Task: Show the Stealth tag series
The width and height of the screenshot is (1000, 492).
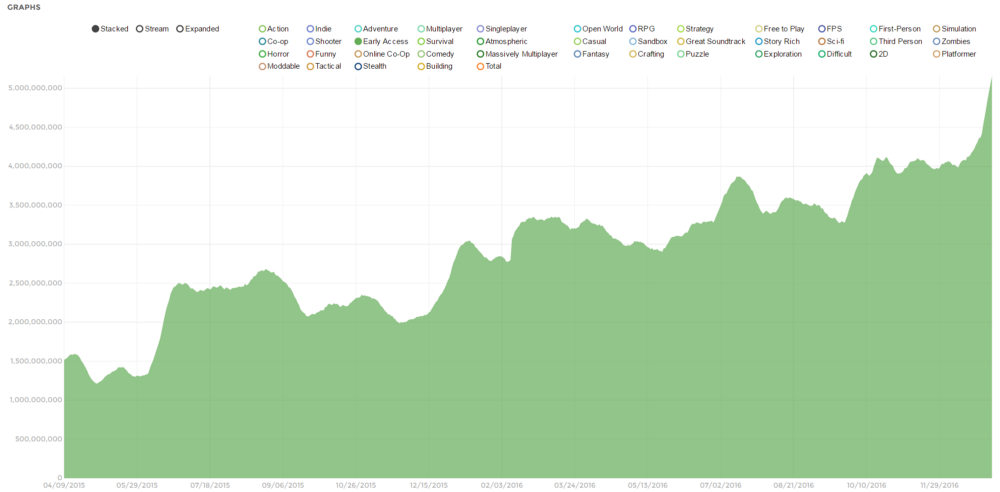Action: click(x=370, y=67)
